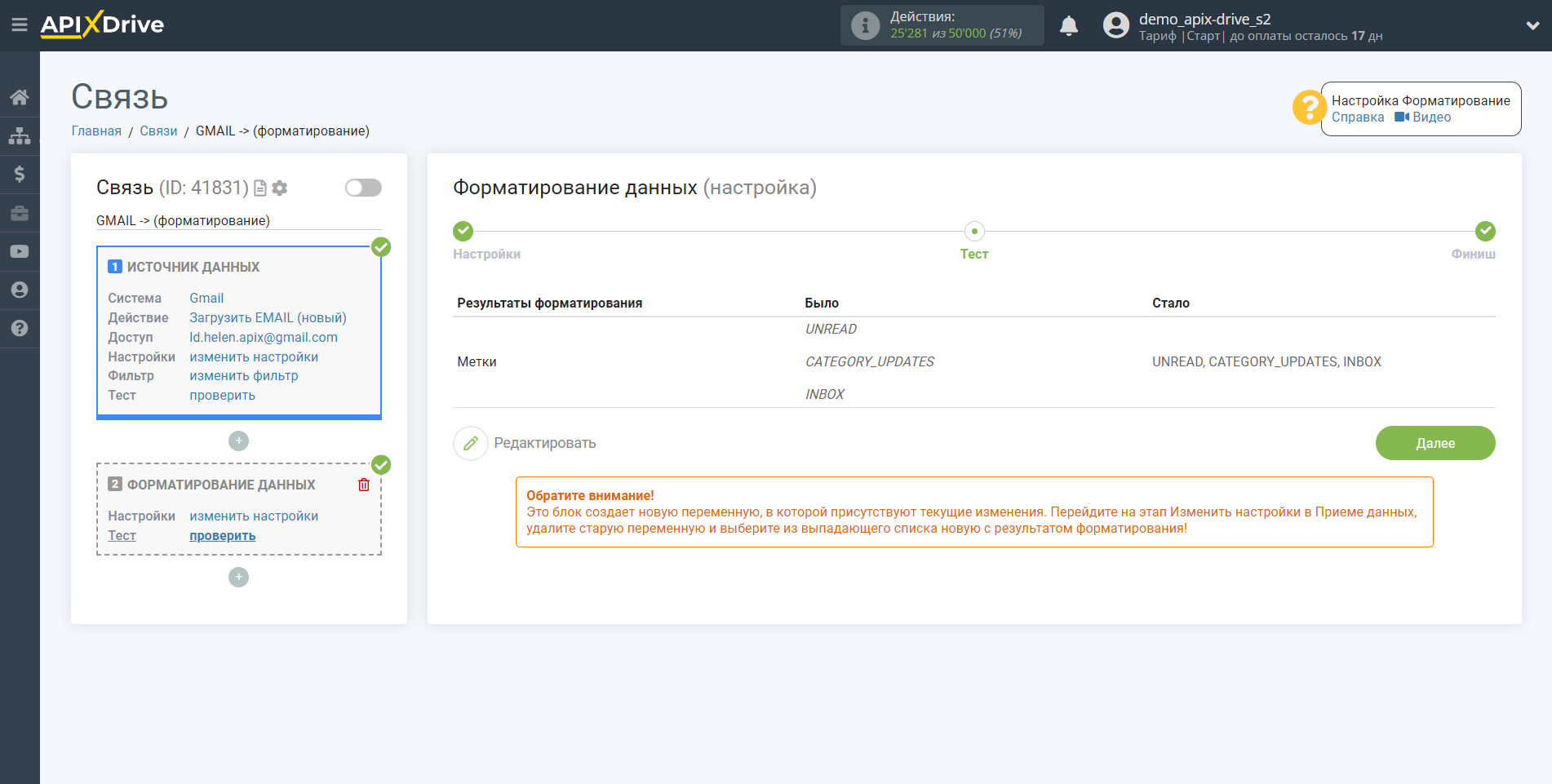Click the Метки row label

477,361
